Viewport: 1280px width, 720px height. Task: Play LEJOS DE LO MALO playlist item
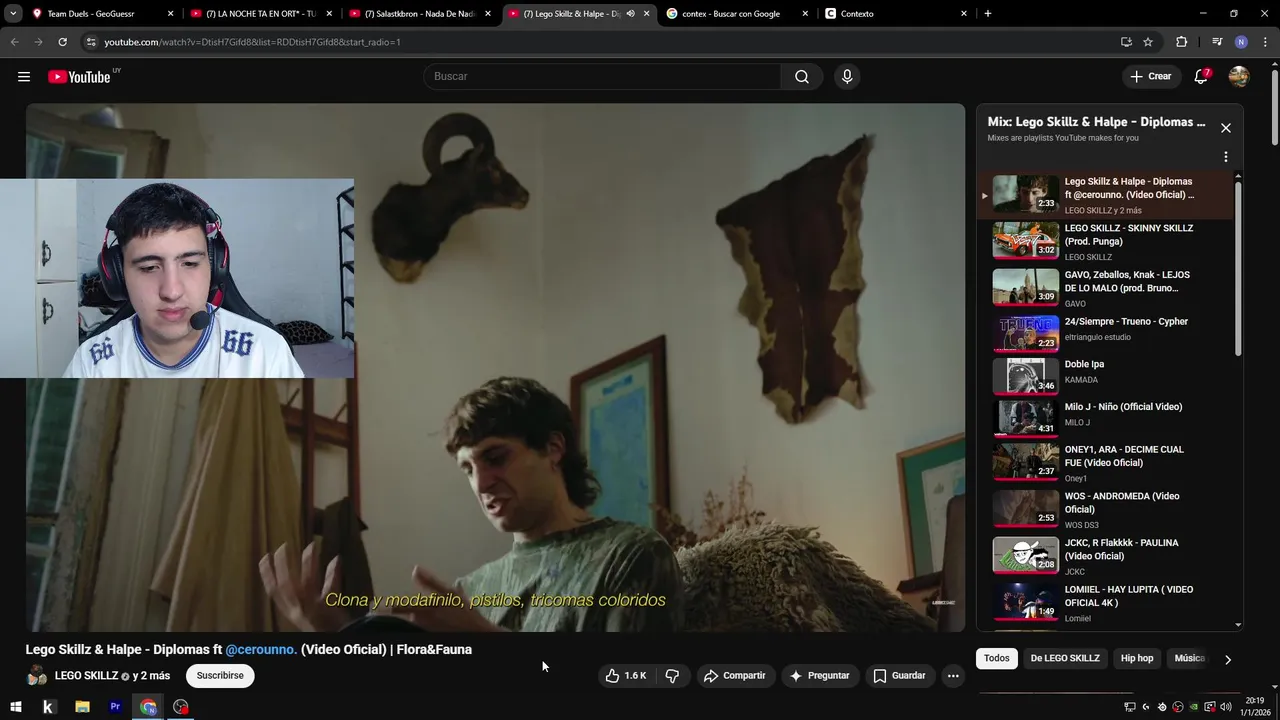click(1104, 288)
